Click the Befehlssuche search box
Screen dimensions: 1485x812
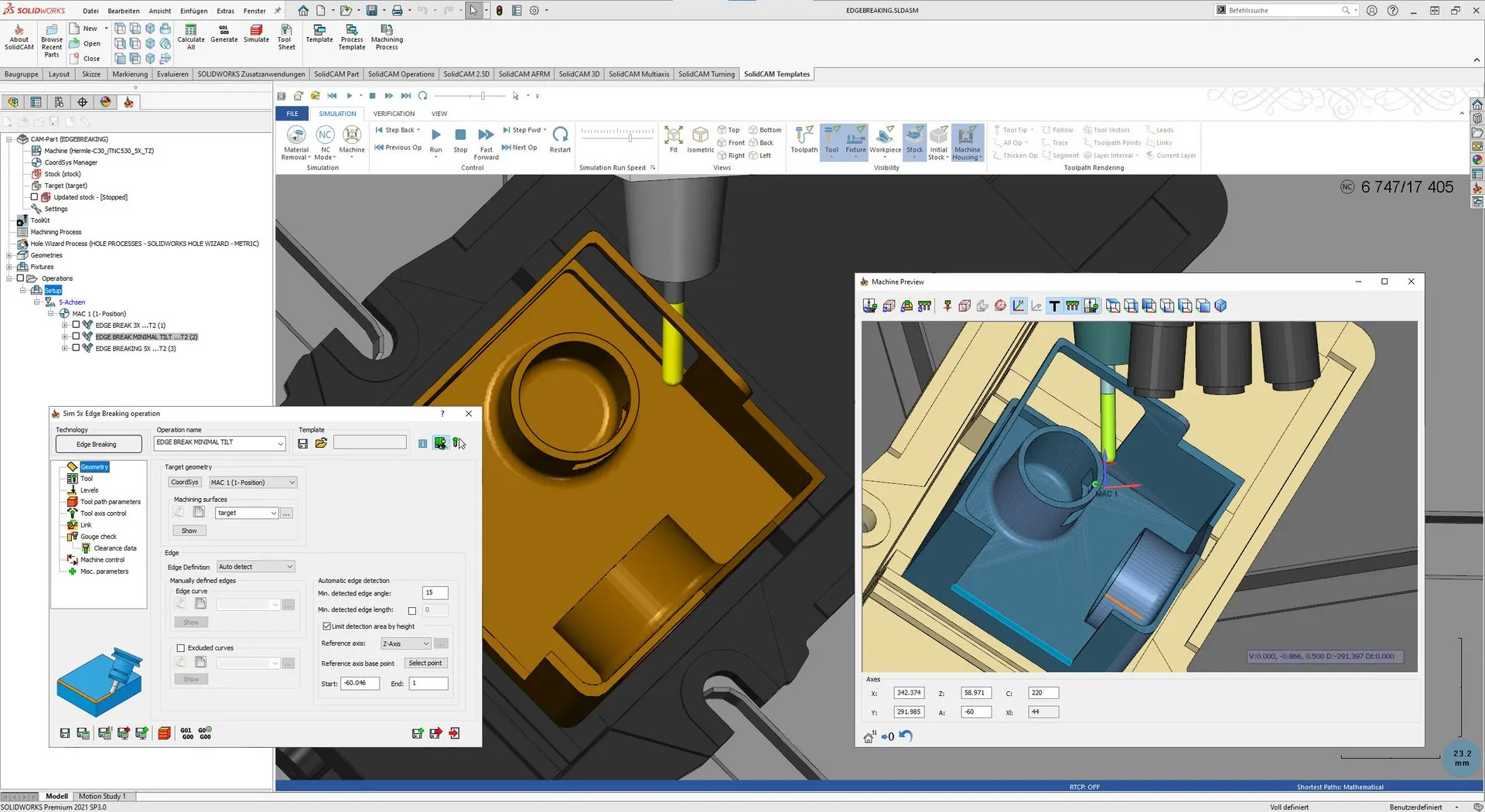point(1287,11)
